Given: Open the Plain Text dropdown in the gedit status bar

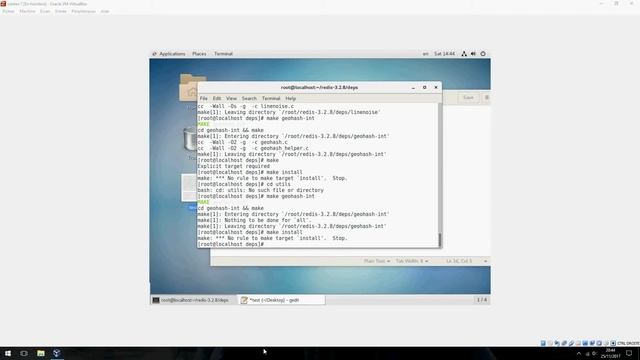Looking at the screenshot, I should click(x=377, y=261).
